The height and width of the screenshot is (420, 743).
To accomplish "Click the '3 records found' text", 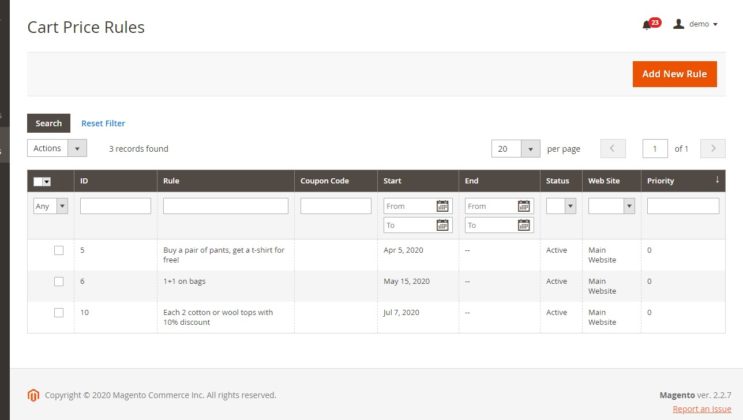I will click(138, 149).
